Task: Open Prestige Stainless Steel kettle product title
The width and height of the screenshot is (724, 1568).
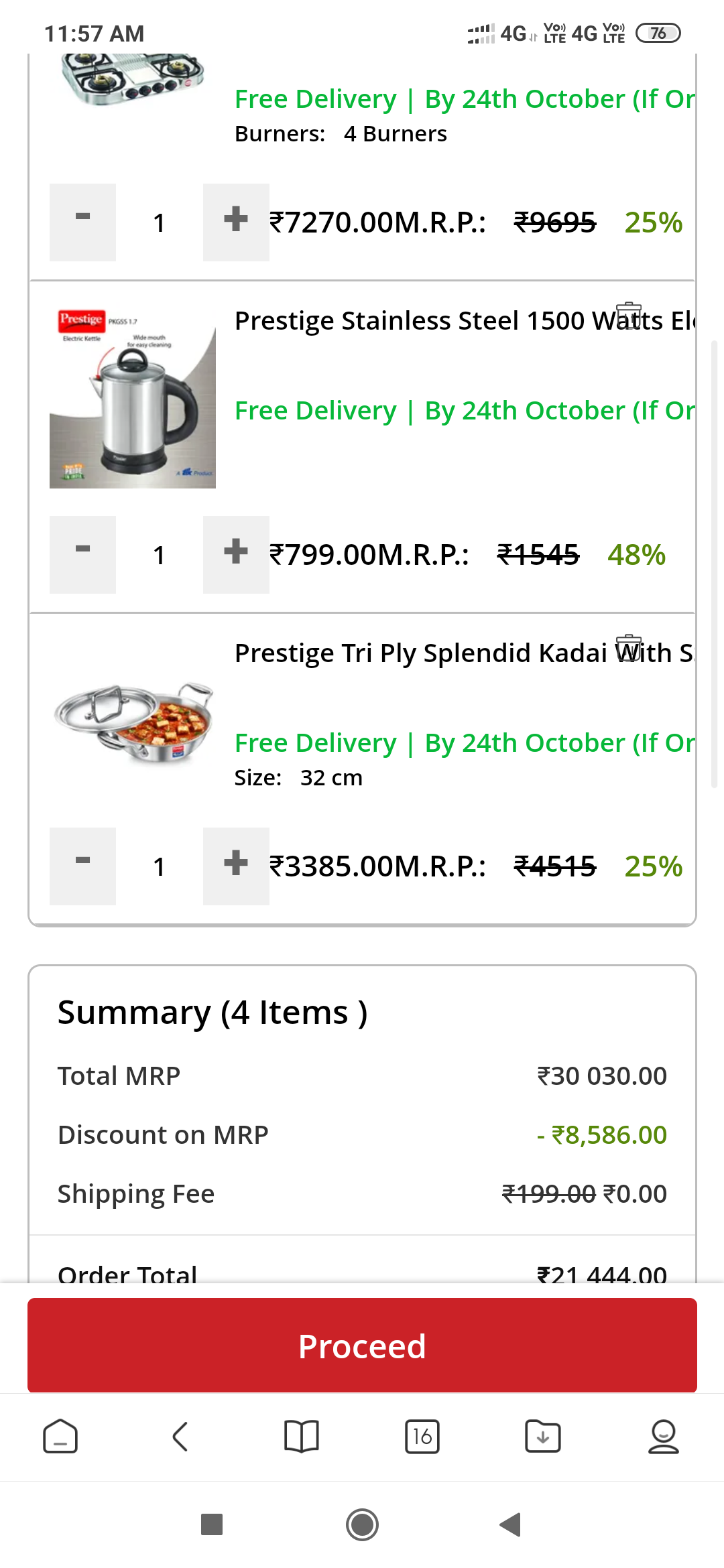Action: [422, 321]
